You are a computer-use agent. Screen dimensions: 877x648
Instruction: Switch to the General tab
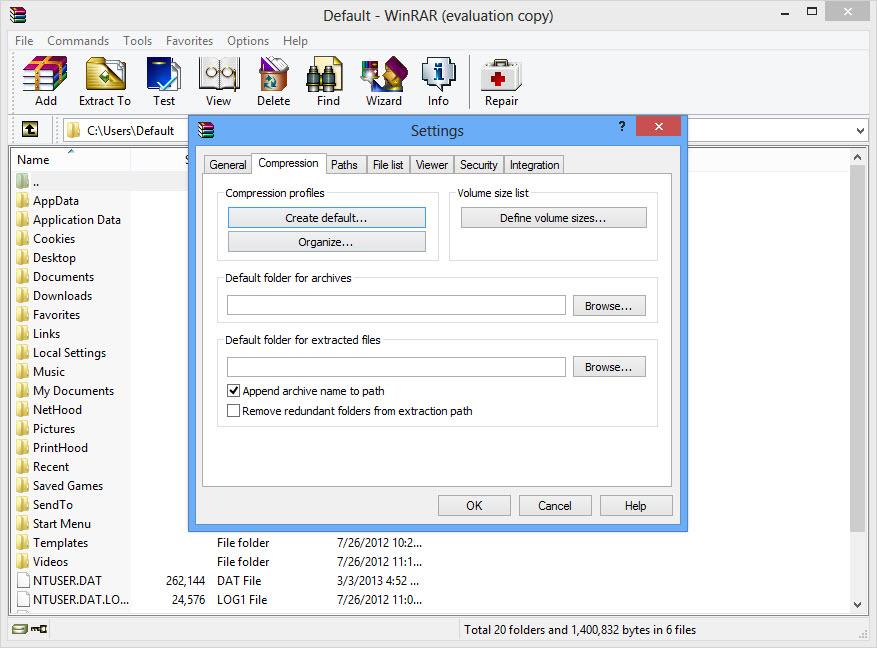[x=228, y=165]
